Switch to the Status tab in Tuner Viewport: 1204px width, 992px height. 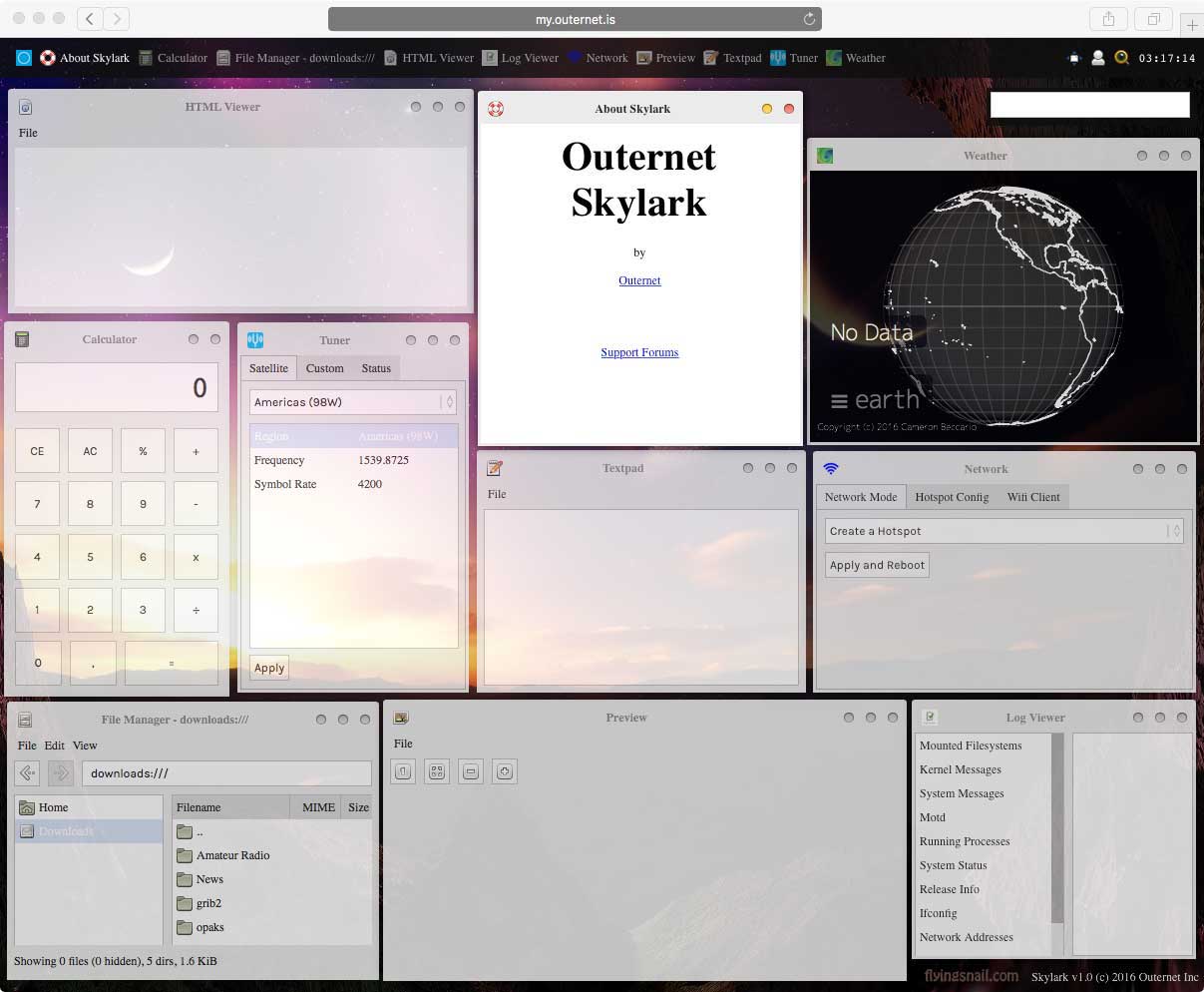pos(376,368)
